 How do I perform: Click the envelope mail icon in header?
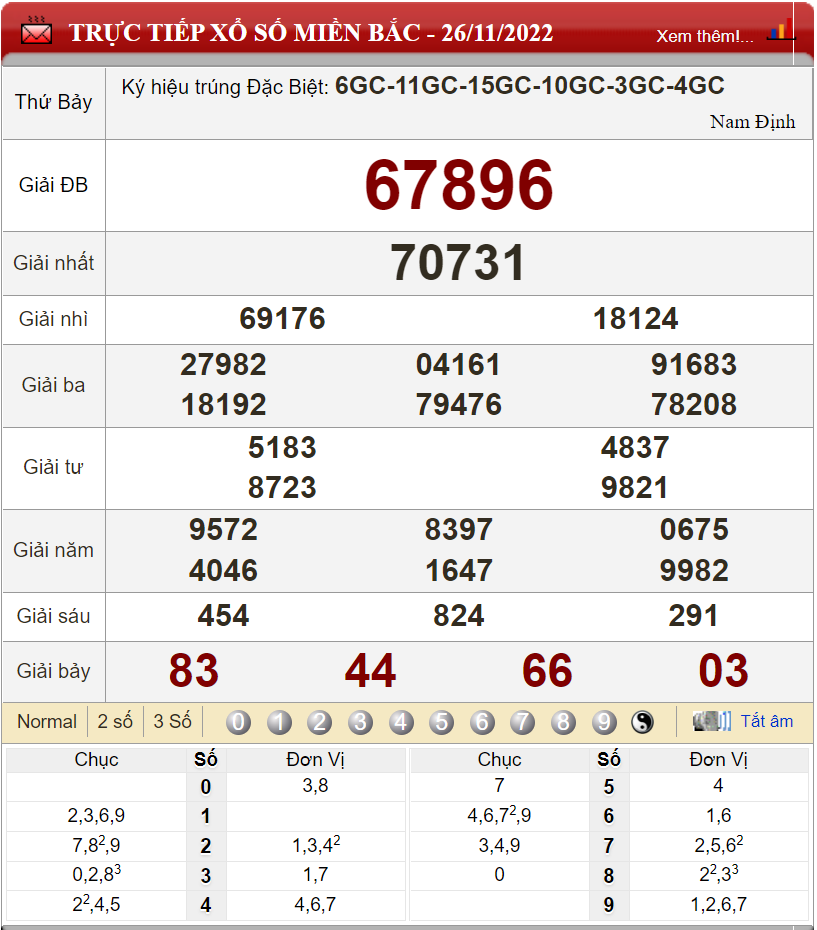coord(36,31)
